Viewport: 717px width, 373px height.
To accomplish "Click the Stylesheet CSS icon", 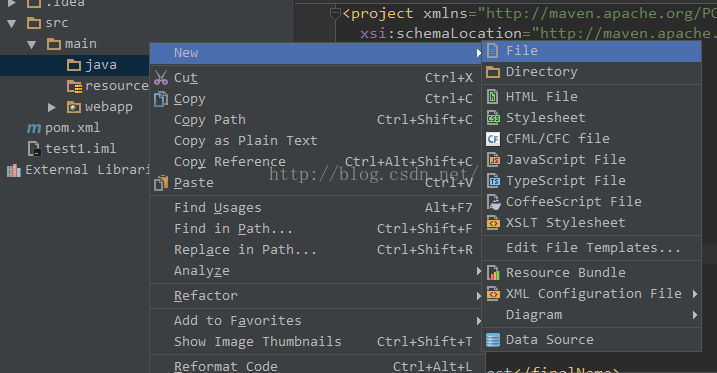I will (493, 118).
